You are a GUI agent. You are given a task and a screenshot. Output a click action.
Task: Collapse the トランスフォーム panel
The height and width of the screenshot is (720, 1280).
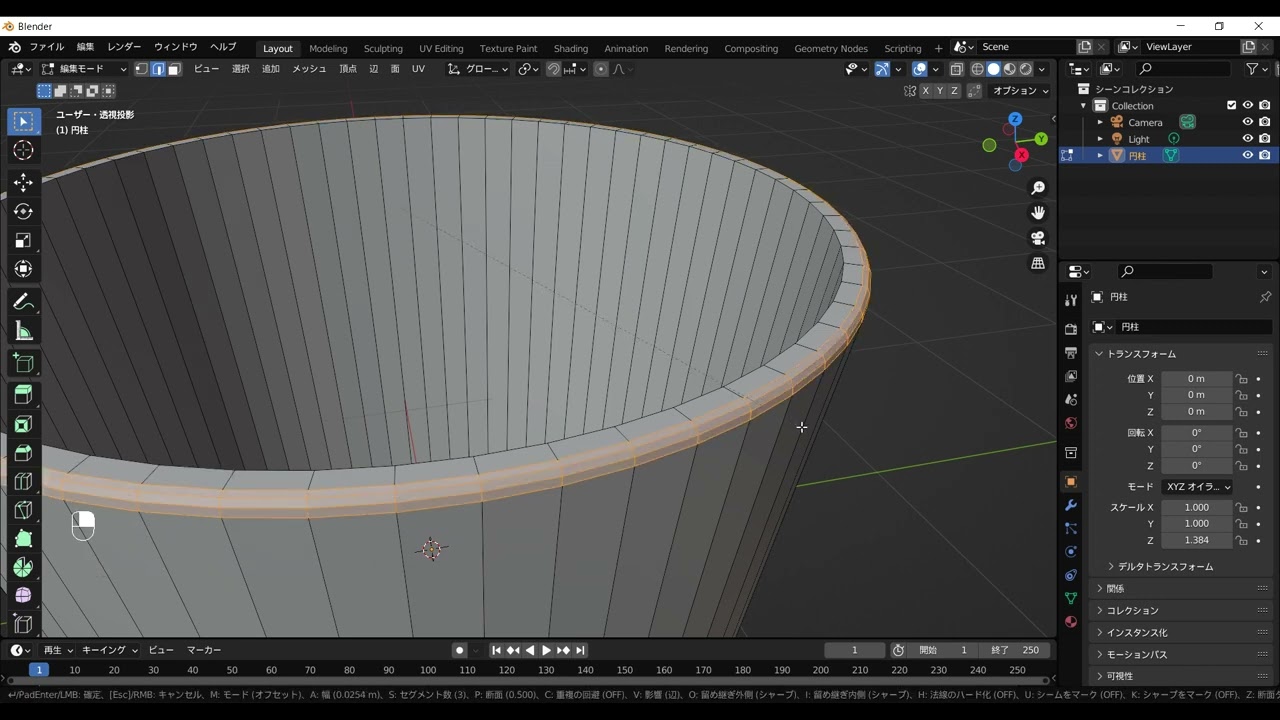pyautogui.click(x=1140, y=354)
